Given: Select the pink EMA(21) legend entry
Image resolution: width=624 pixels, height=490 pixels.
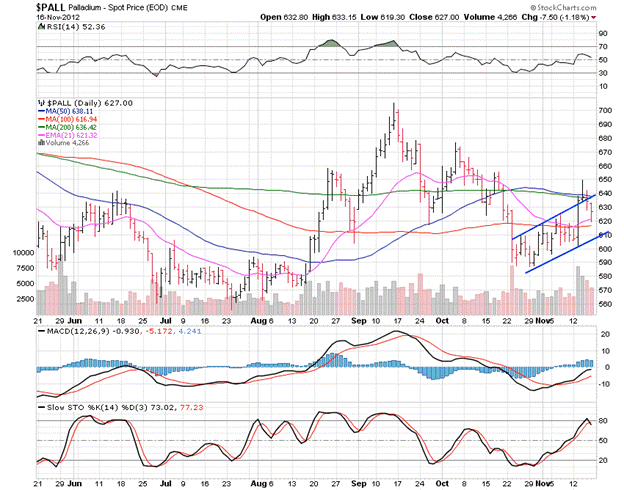Looking at the screenshot, I should tap(73, 140).
